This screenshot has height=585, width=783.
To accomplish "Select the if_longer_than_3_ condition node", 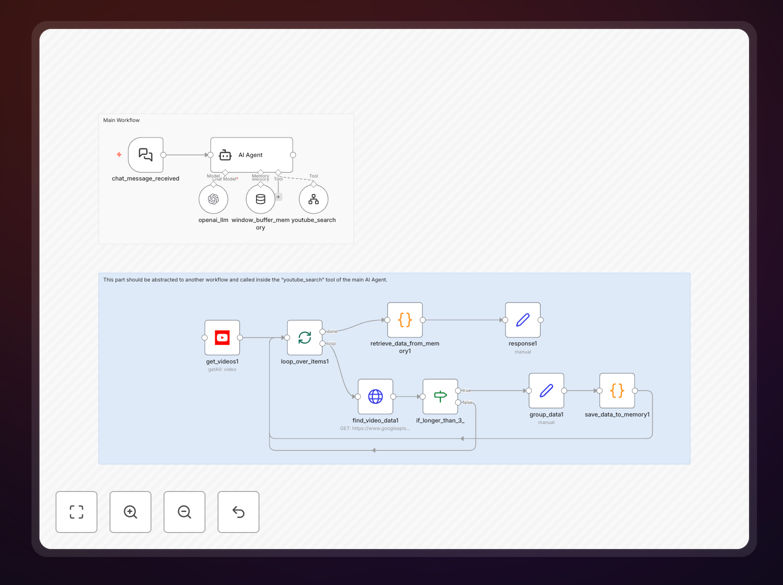I will click(440, 397).
